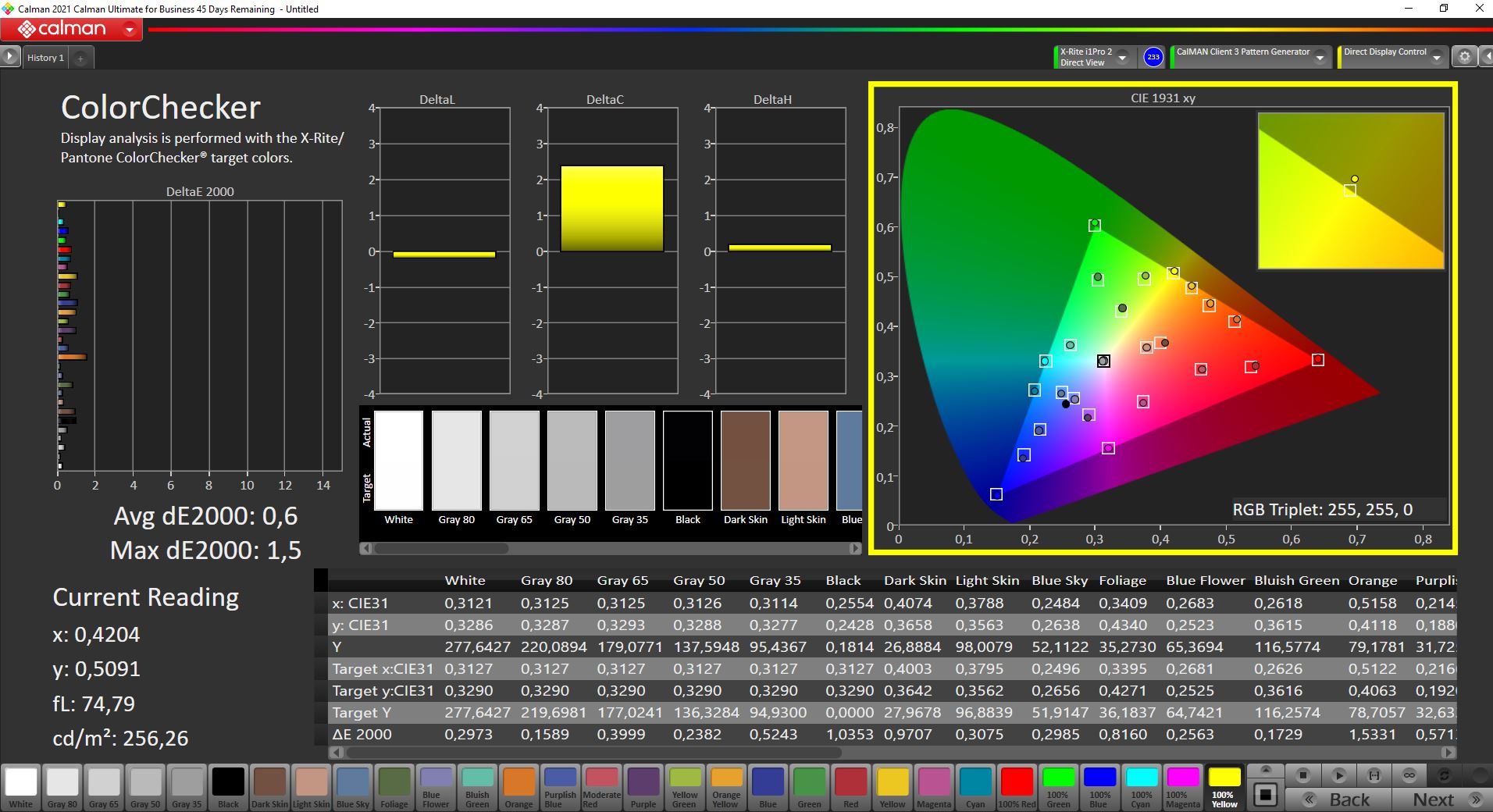The height and width of the screenshot is (812, 1493).
Task: Expand the X-Rite i1Pro 2 meter dropdown
Action: tap(1122, 58)
